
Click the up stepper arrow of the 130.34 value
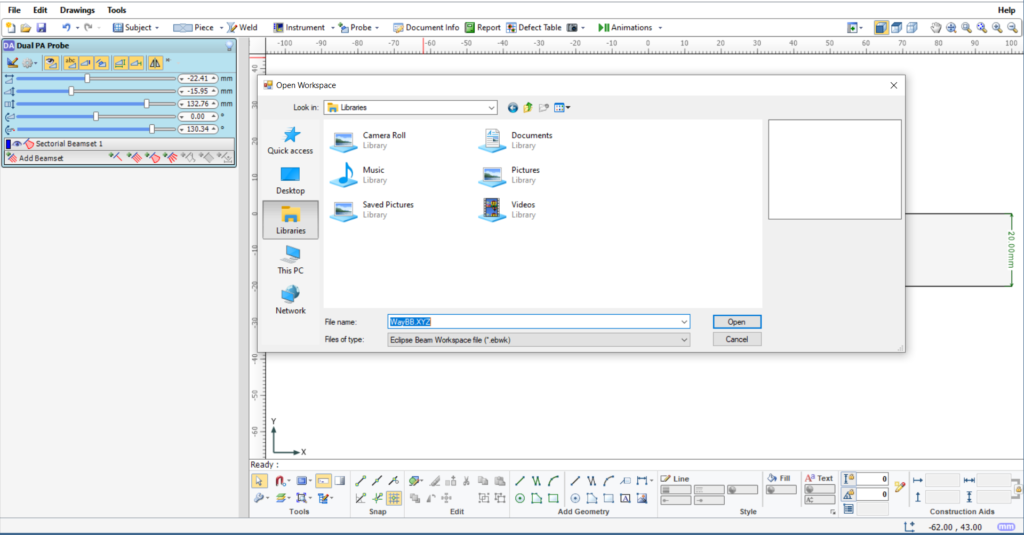214,129
